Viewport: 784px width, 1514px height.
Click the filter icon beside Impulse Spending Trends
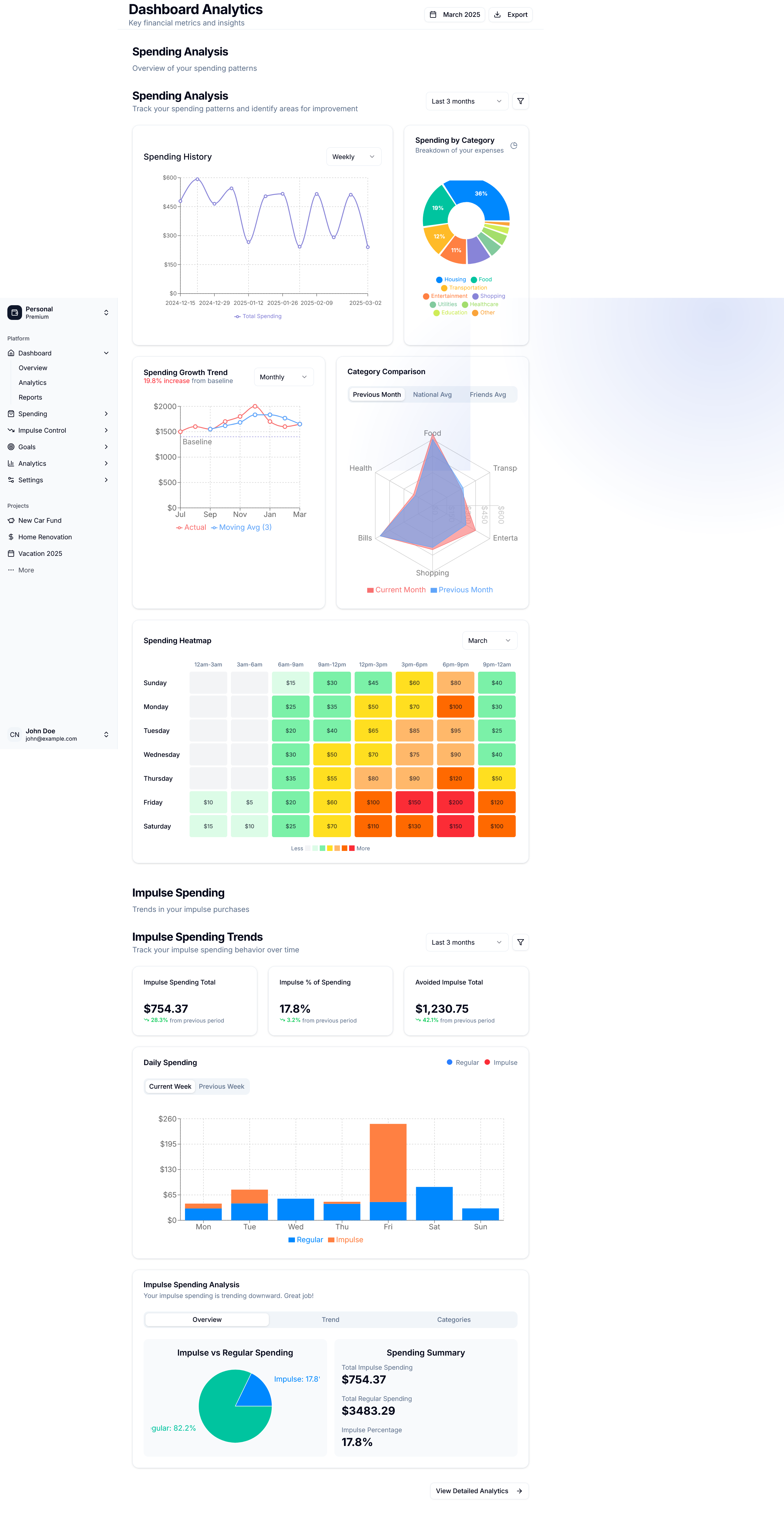pos(520,942)
